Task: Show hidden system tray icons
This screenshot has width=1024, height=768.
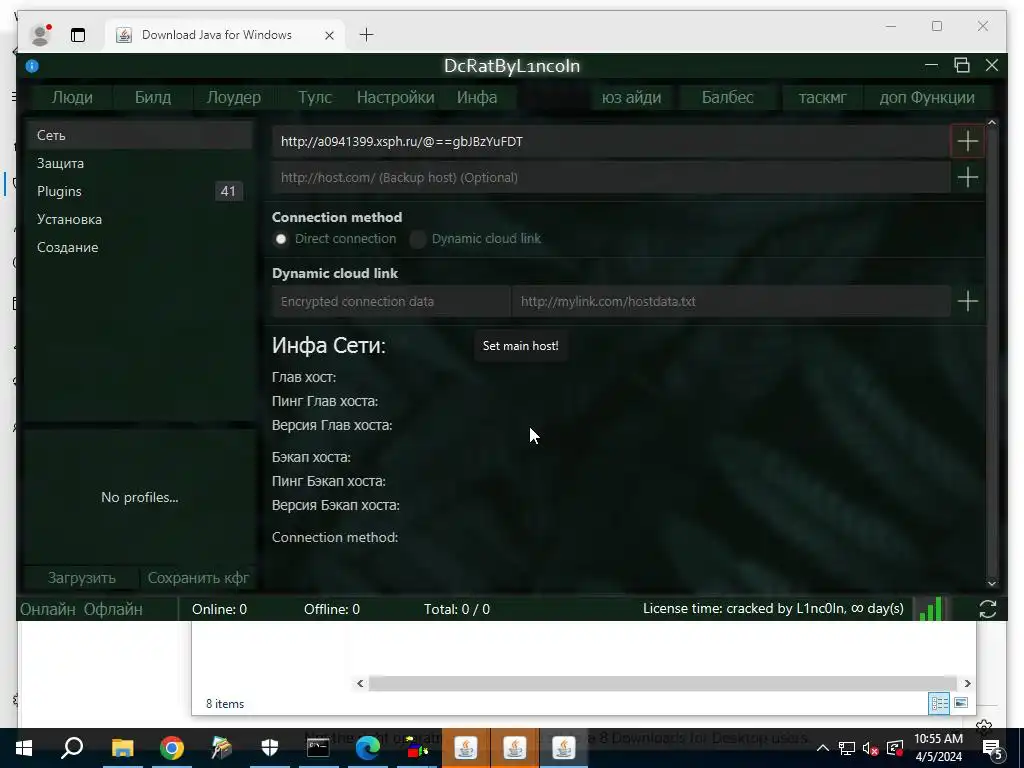Action: (823, 748)
